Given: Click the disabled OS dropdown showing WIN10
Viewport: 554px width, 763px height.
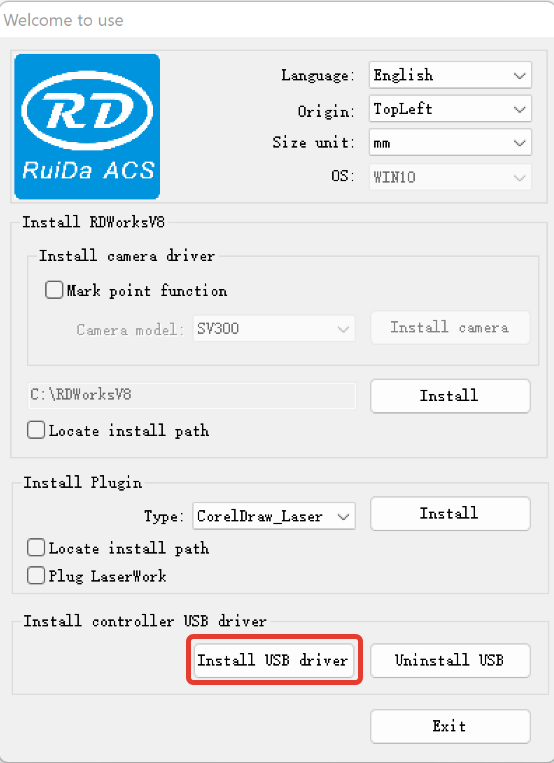Looking at the screenshot, I should (x=450, y=177).
